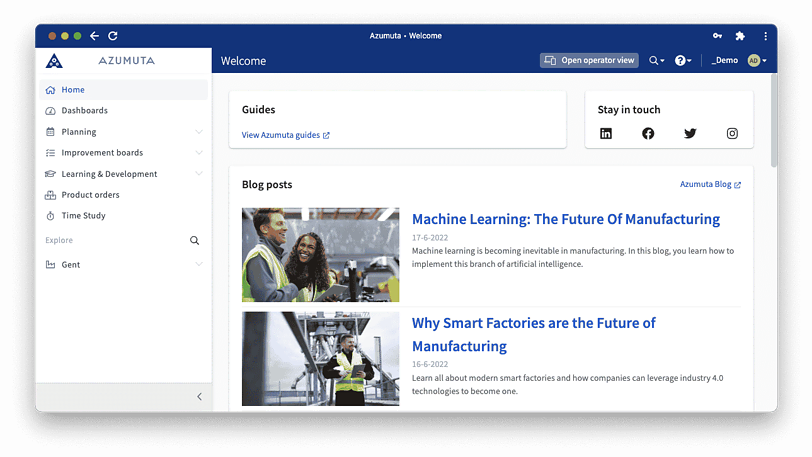Click the Planning calendar icon
This screenshot has height=457, width=812.
click(x=50, y=132)
